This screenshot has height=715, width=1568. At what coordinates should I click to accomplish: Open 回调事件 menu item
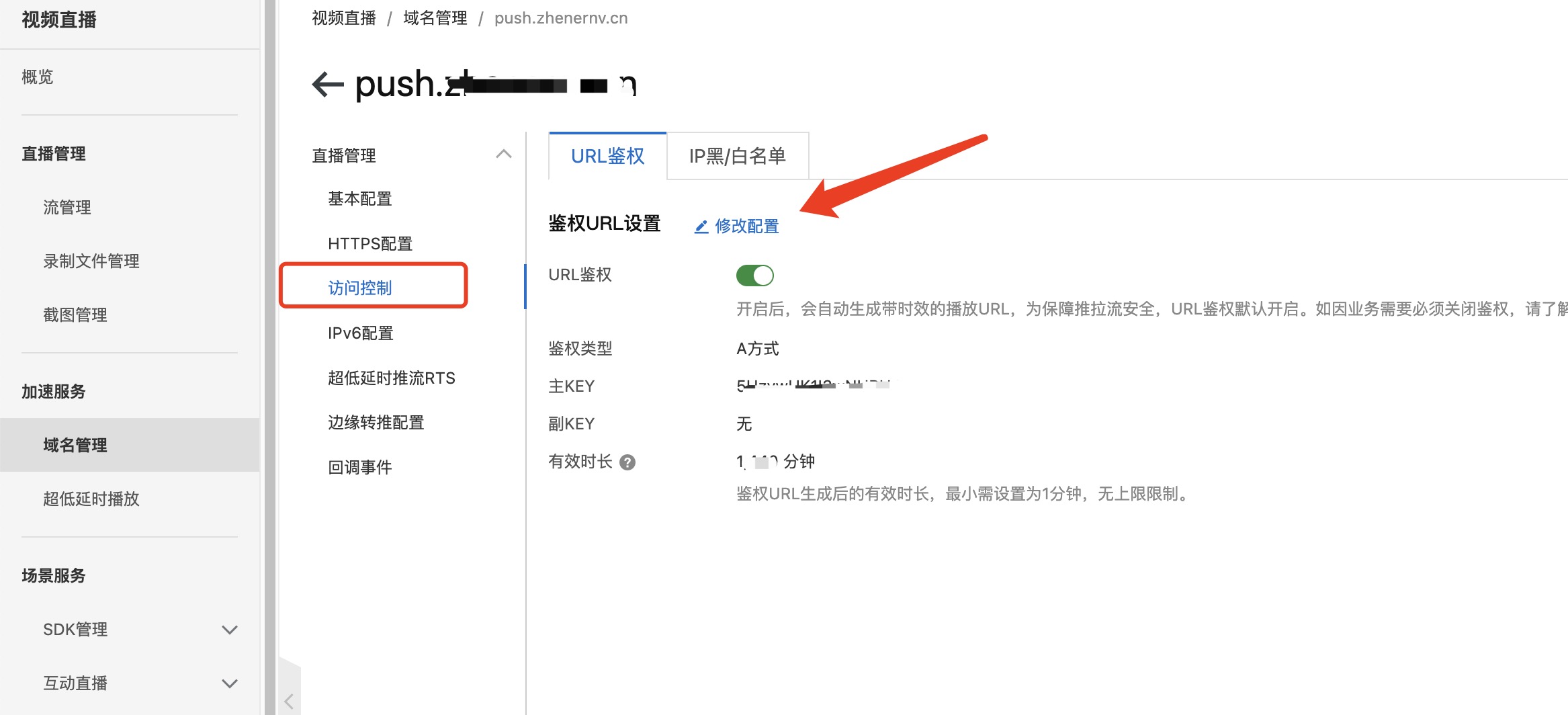pos(360,468)
